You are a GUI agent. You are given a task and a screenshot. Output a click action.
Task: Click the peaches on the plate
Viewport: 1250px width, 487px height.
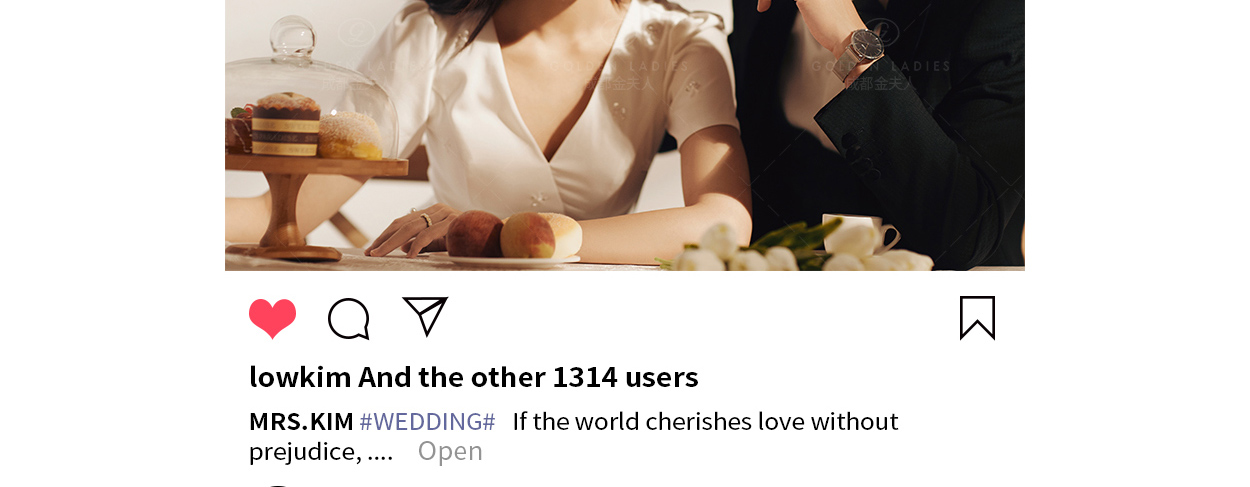(x=513, y=235)
